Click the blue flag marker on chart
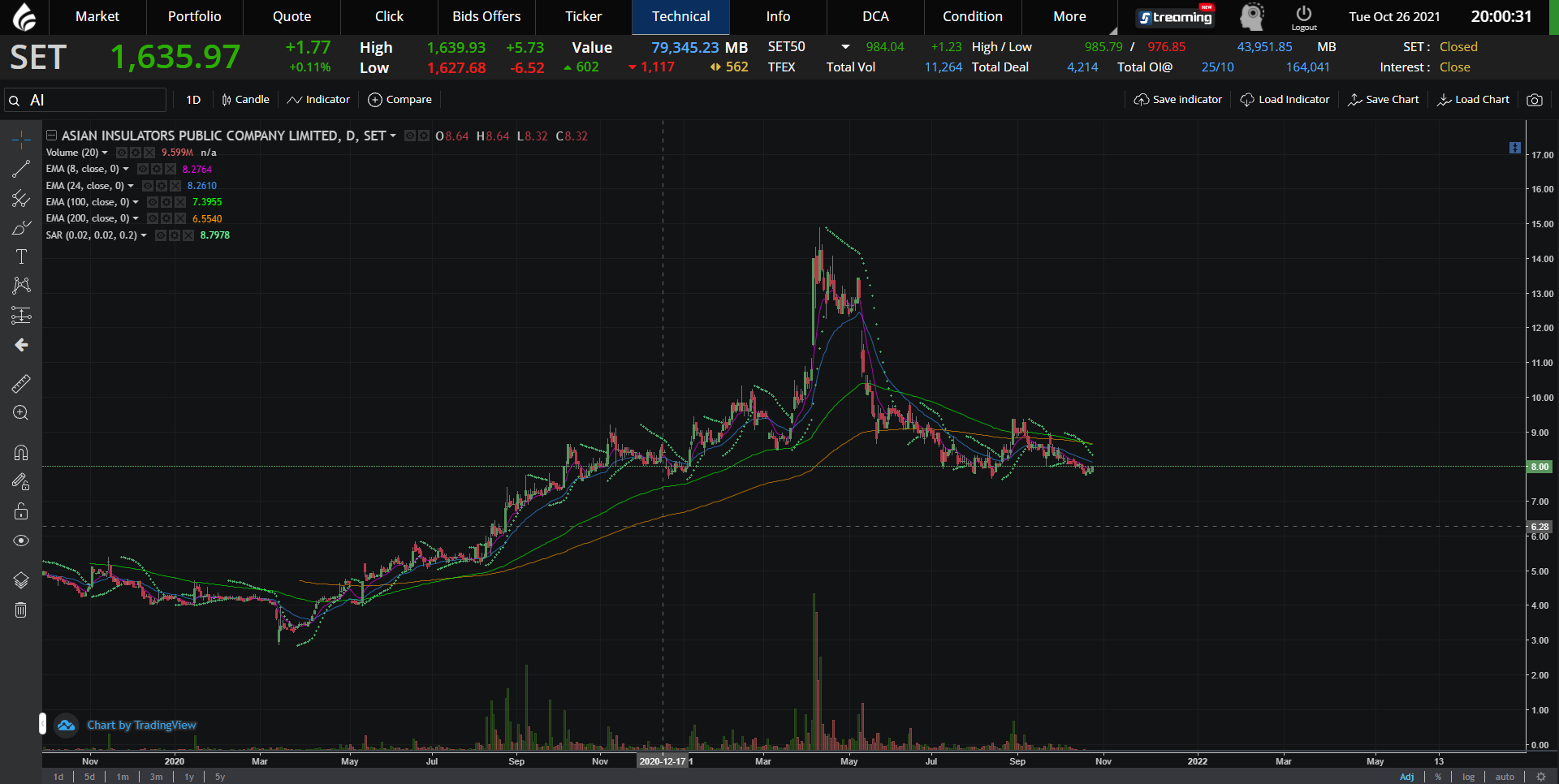This screenshot has width=1559, height=784. (x=1514, y=148)
